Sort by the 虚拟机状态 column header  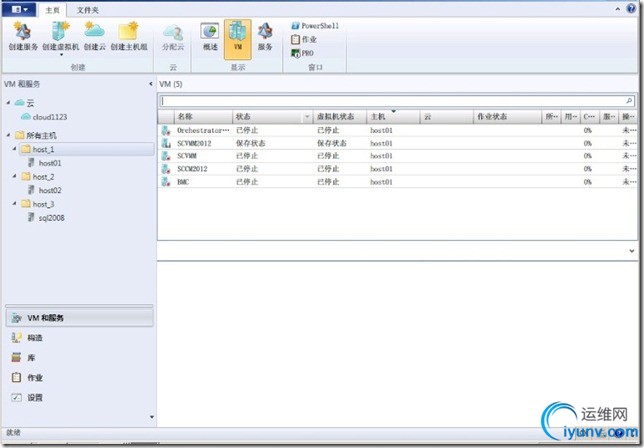(x=339, y=117)
